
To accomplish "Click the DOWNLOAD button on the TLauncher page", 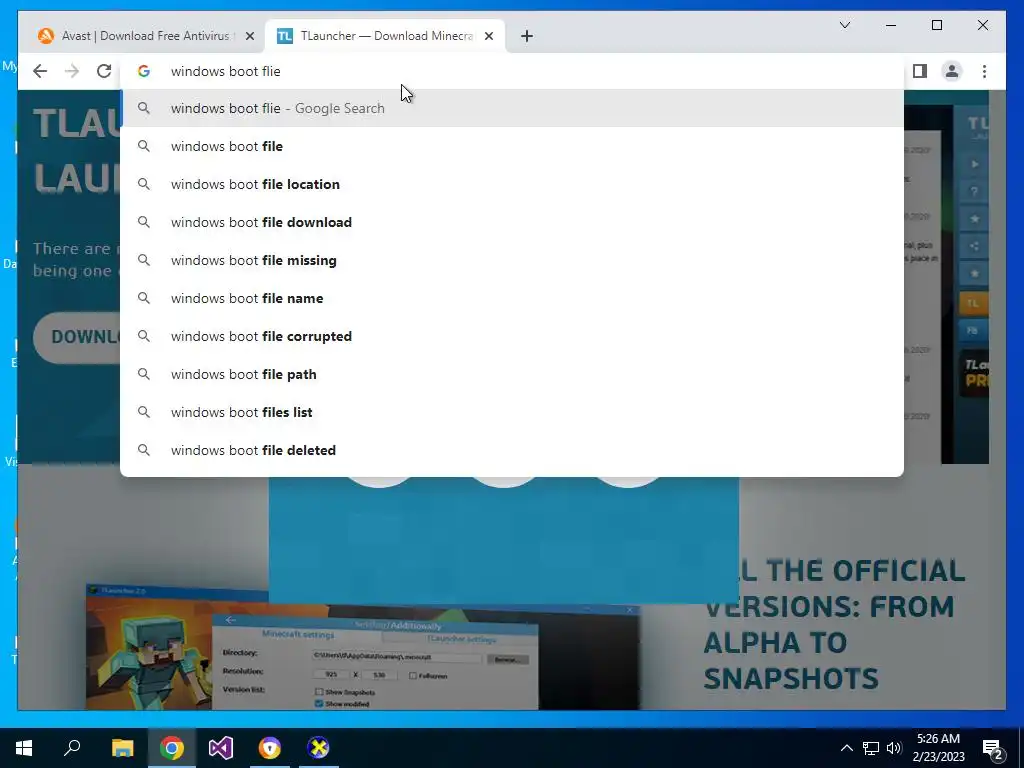I will (77, 337).
